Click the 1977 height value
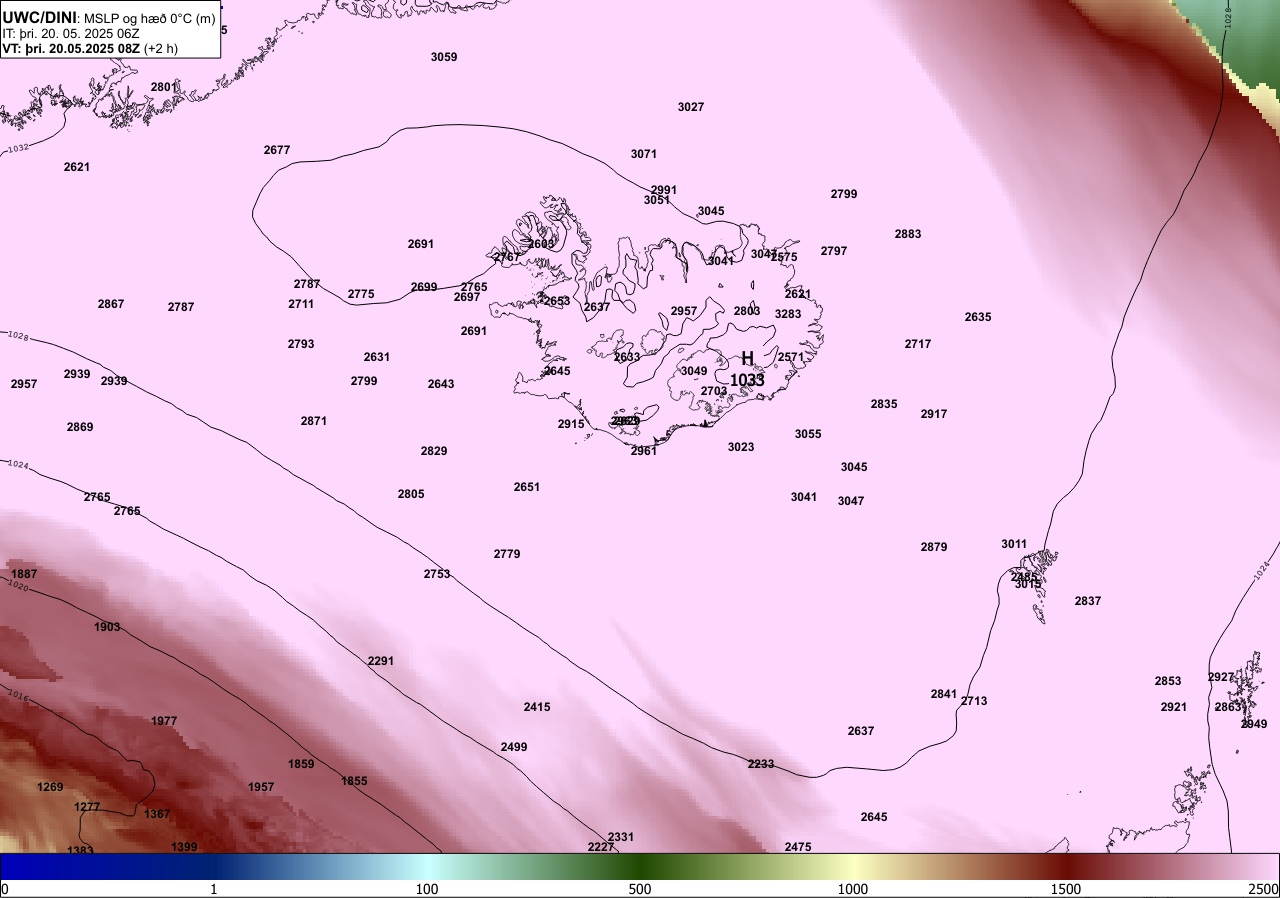Screen dimensions: 1280x898 [164, 721]
